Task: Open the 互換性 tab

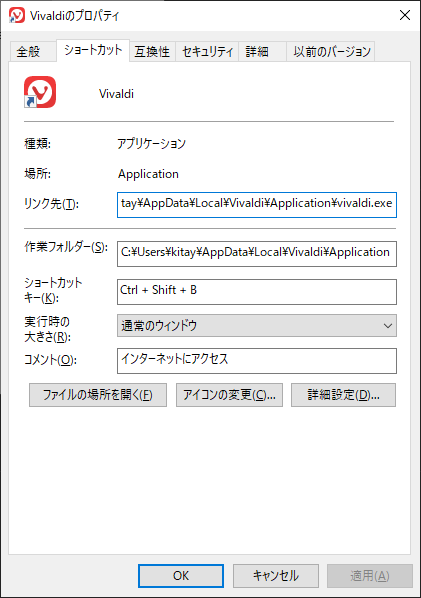Action: [152, 51]
